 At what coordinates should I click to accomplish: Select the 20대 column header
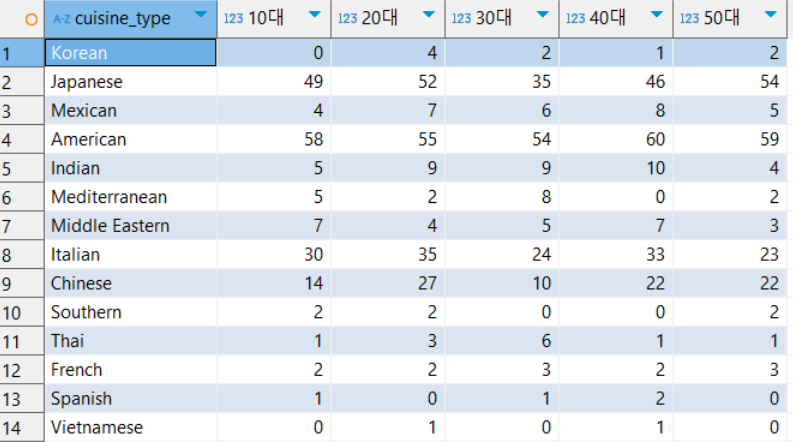pos(388,19)
